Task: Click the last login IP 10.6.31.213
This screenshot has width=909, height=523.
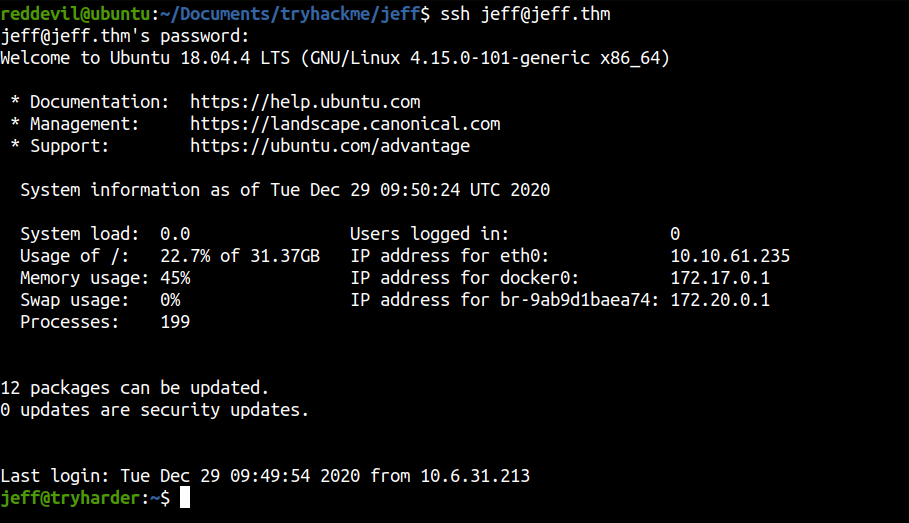Action: coord(475,476)
